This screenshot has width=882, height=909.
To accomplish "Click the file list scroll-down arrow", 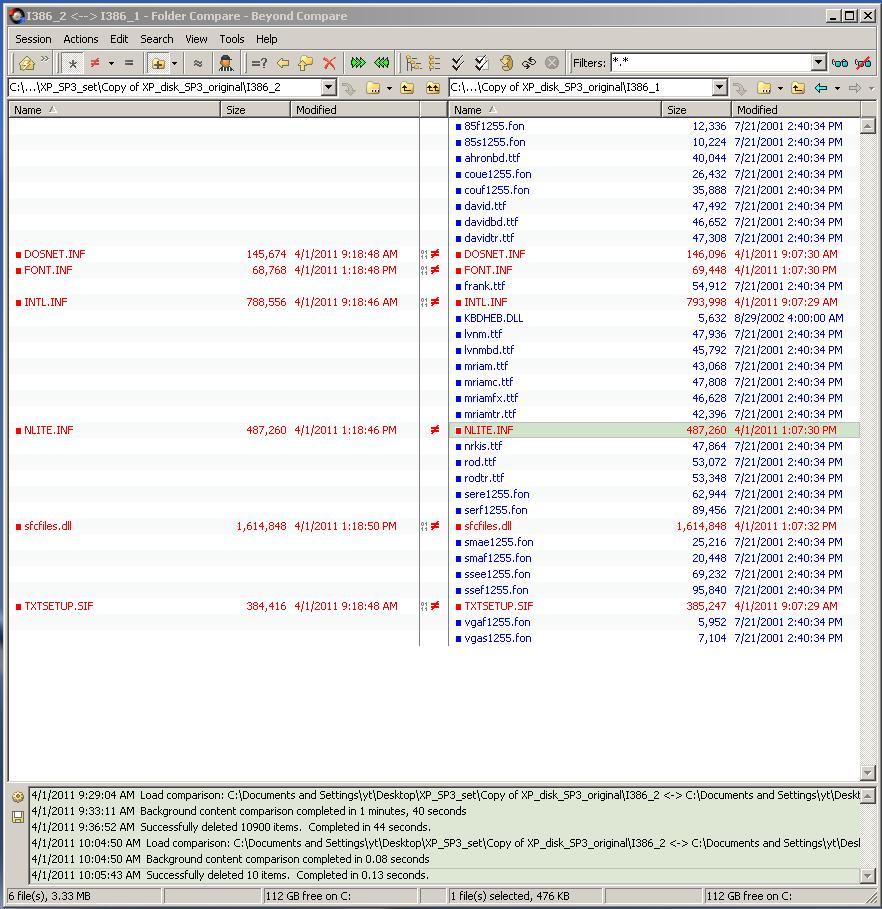I will 868,772.
